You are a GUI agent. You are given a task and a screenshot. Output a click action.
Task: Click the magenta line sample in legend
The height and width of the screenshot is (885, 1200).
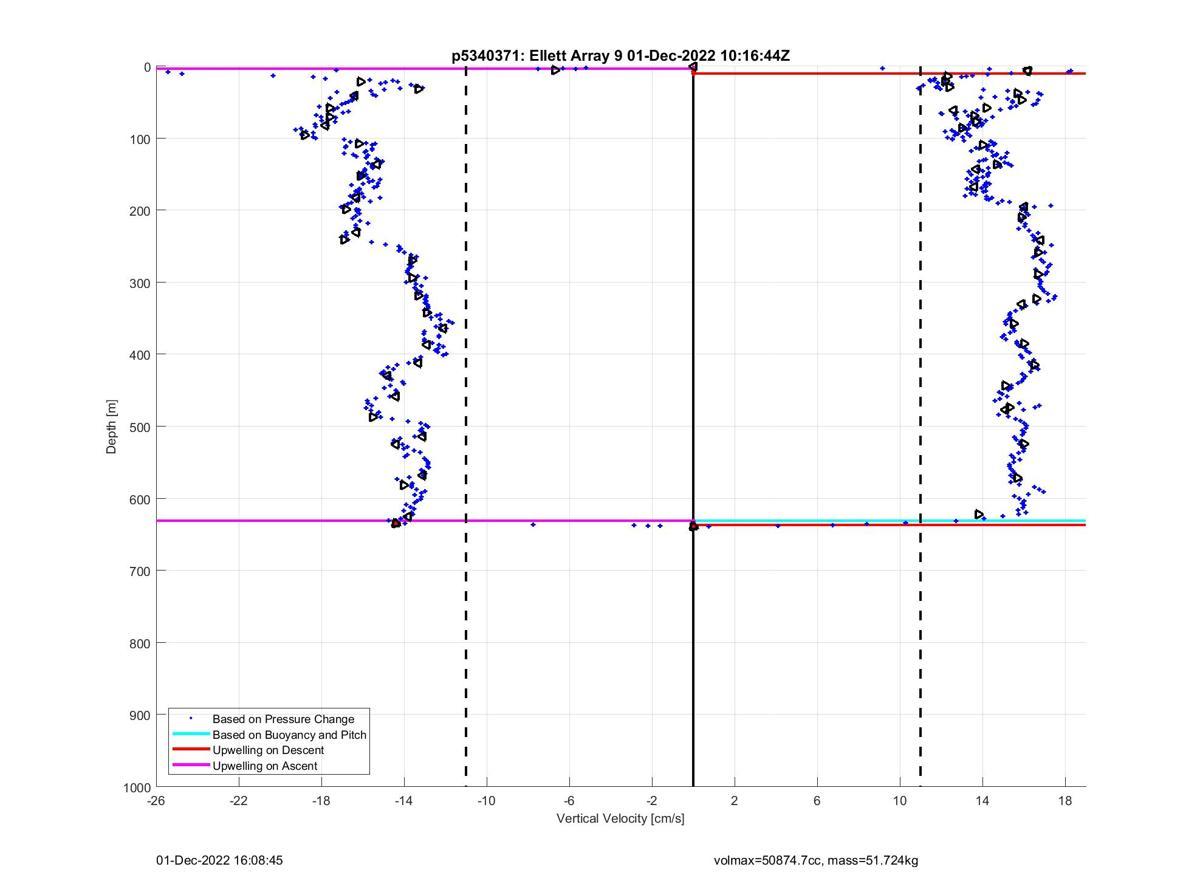(190, 766)
